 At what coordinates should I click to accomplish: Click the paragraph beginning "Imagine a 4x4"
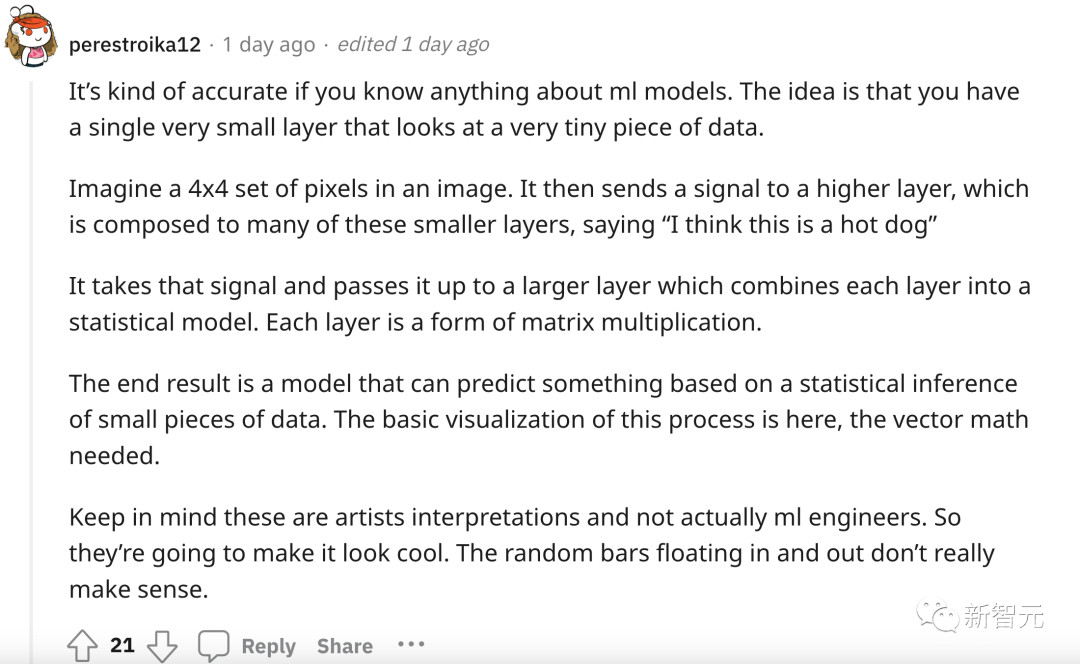[x=549, y=207]
